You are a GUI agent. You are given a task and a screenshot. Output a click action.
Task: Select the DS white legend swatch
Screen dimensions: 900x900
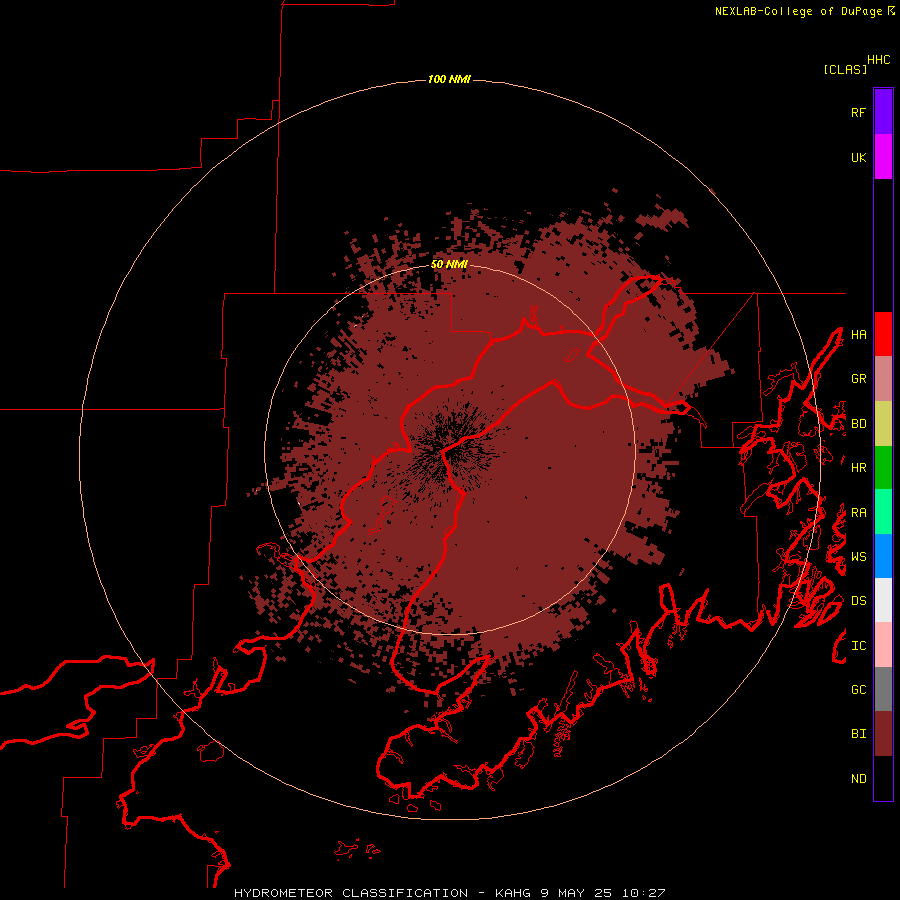(883, 600)
